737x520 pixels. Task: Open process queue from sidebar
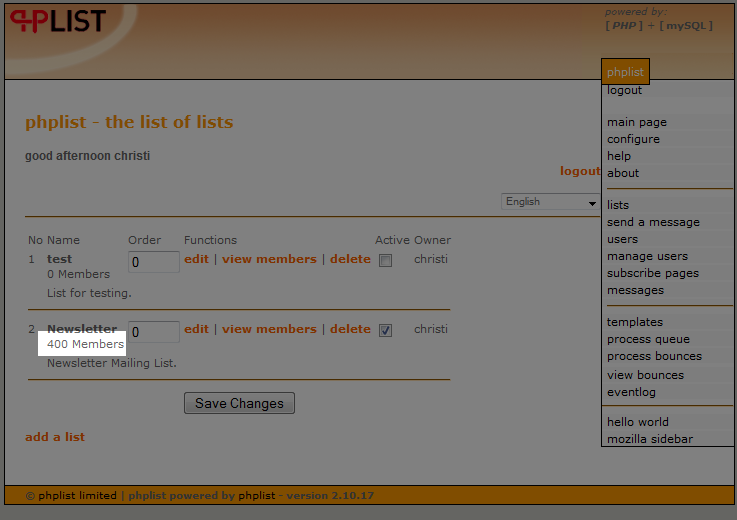(x=647, y=339)
